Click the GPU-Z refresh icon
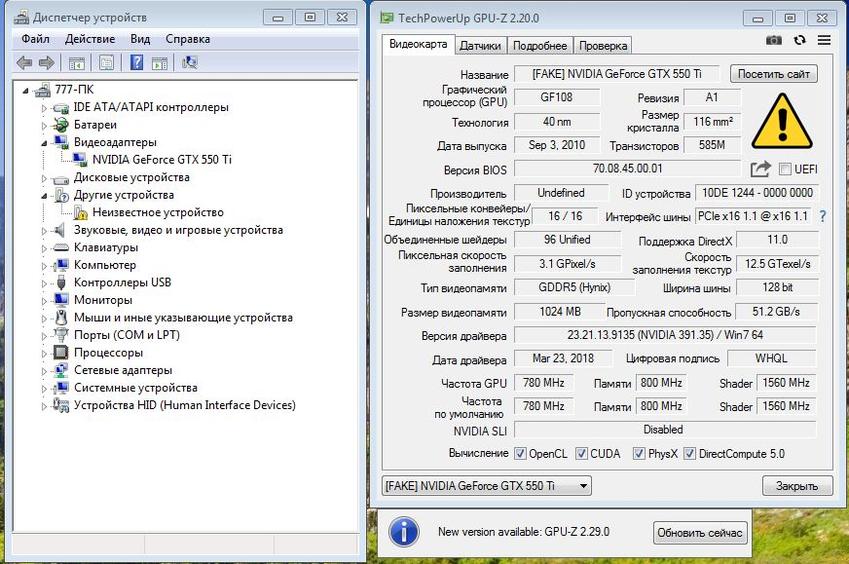Viewport: 849px width, 564px height. [800, 40]
